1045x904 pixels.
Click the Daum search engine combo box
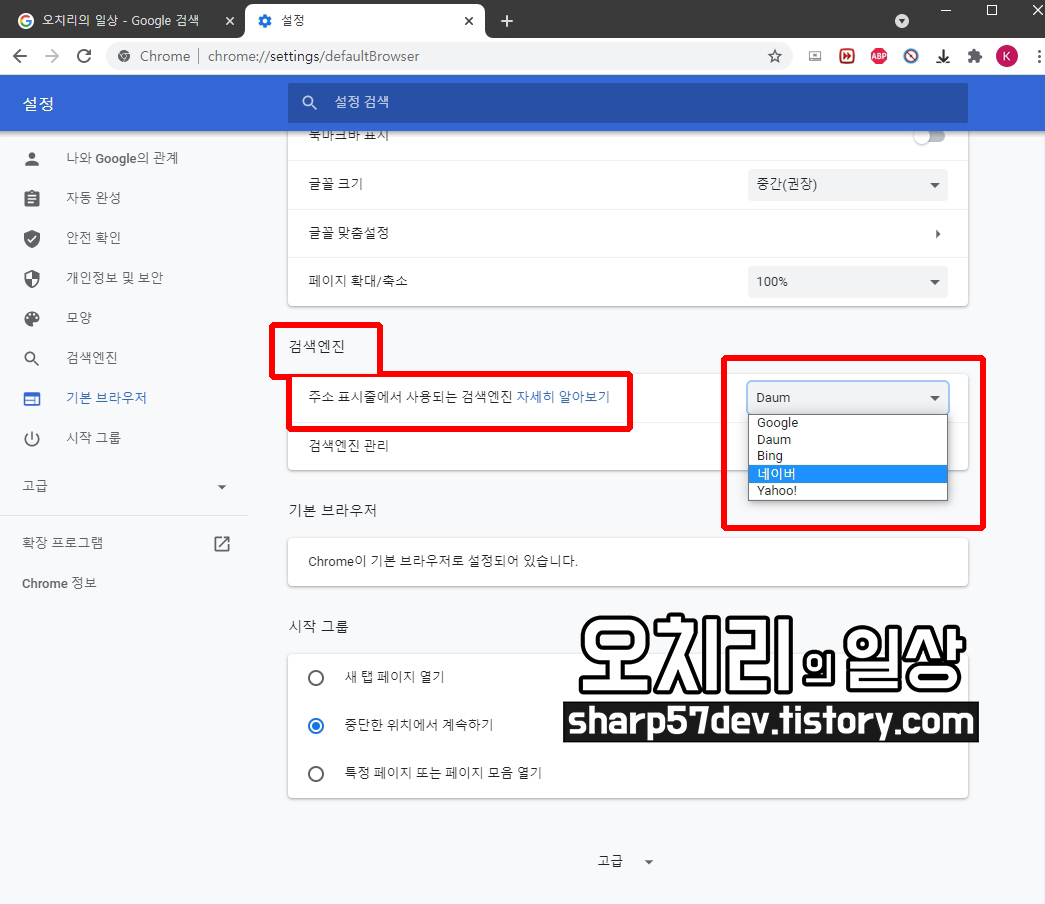pyautogui.click(x=848, y=397)
